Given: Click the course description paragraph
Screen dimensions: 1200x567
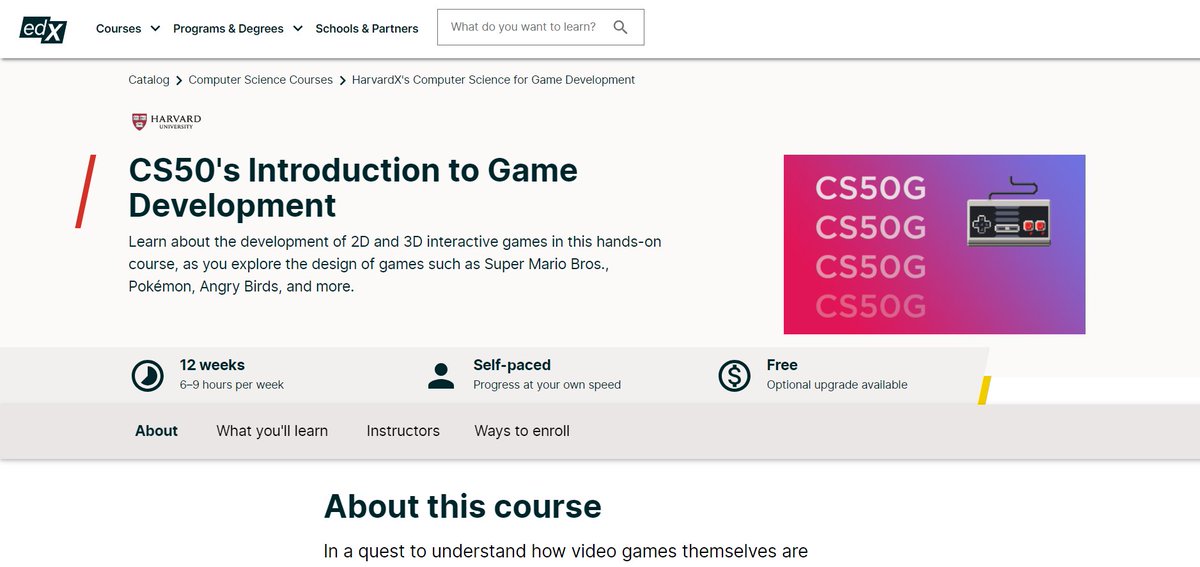Looking at the screenshot, I should tap(395, 264).
